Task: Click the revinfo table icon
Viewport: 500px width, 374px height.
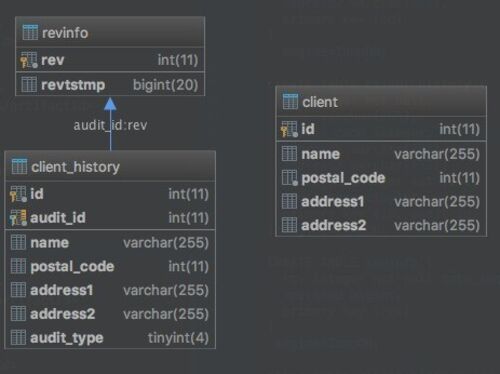Action: click(x=30, y=32)
